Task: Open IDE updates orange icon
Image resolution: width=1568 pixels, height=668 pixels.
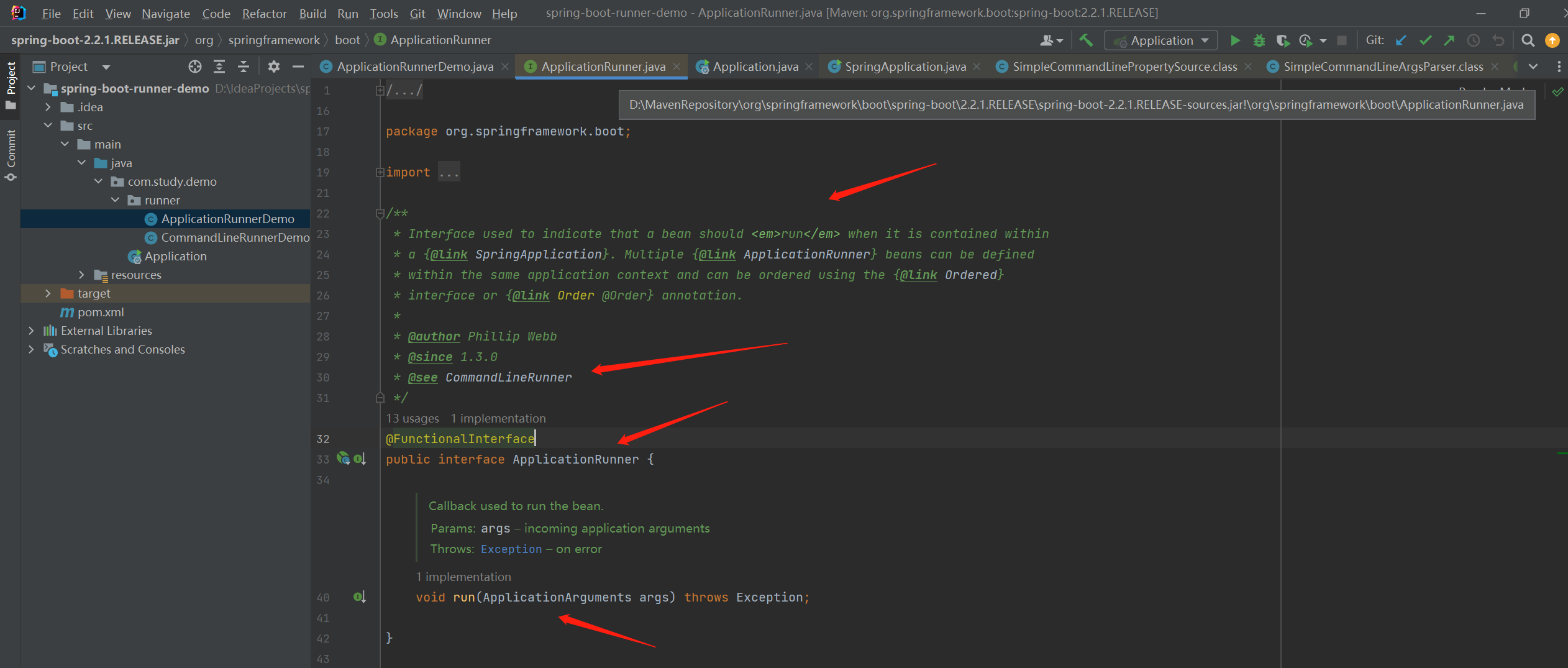Action: (x=1552, y=40)
